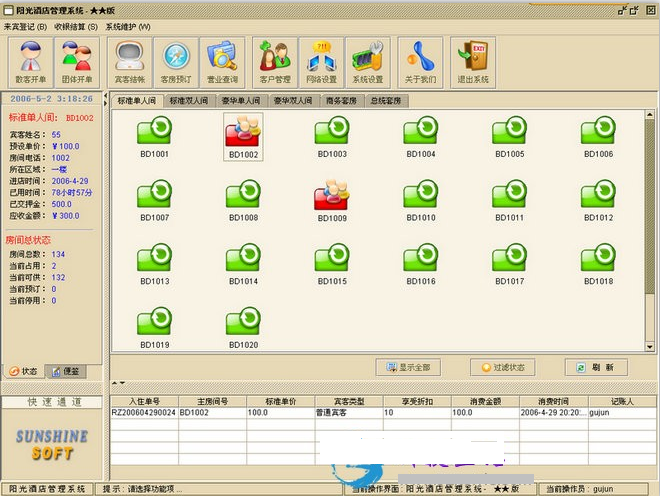Open the 收银结算 (S) menu
This screenshot has height=496, width=660.
pos(76,27)
